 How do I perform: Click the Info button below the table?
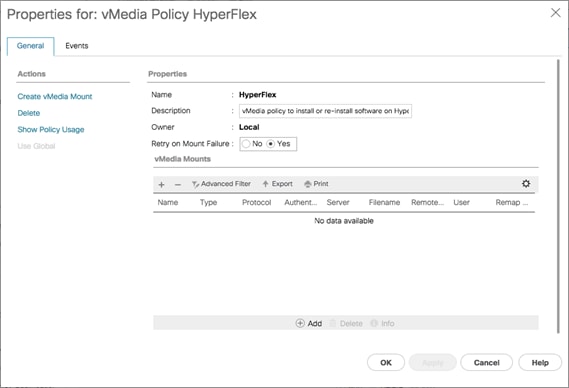click(x=382, y=323)
